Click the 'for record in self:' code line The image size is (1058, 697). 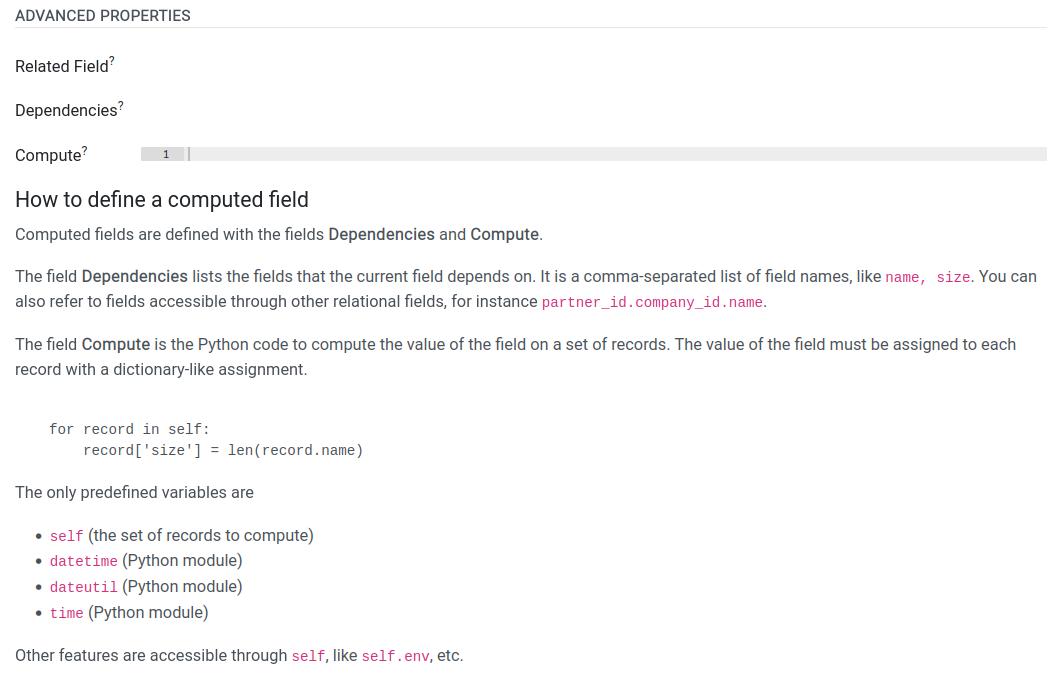(x=130, y=429)
